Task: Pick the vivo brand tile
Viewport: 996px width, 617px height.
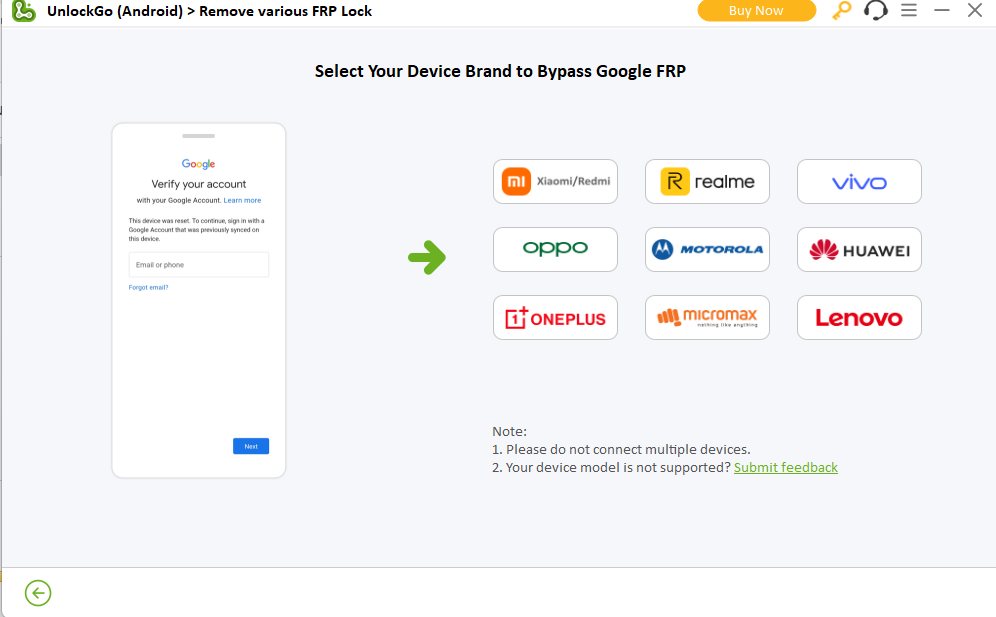Action: point(859,182)
